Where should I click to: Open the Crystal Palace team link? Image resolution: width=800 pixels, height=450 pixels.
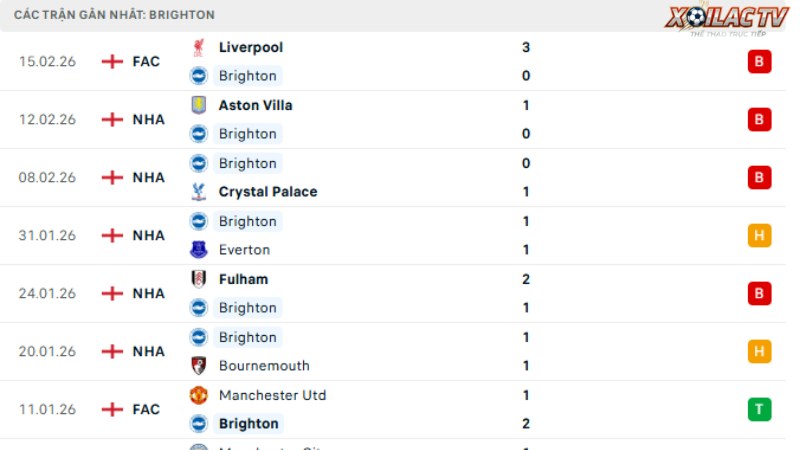[x=267, y=191]
